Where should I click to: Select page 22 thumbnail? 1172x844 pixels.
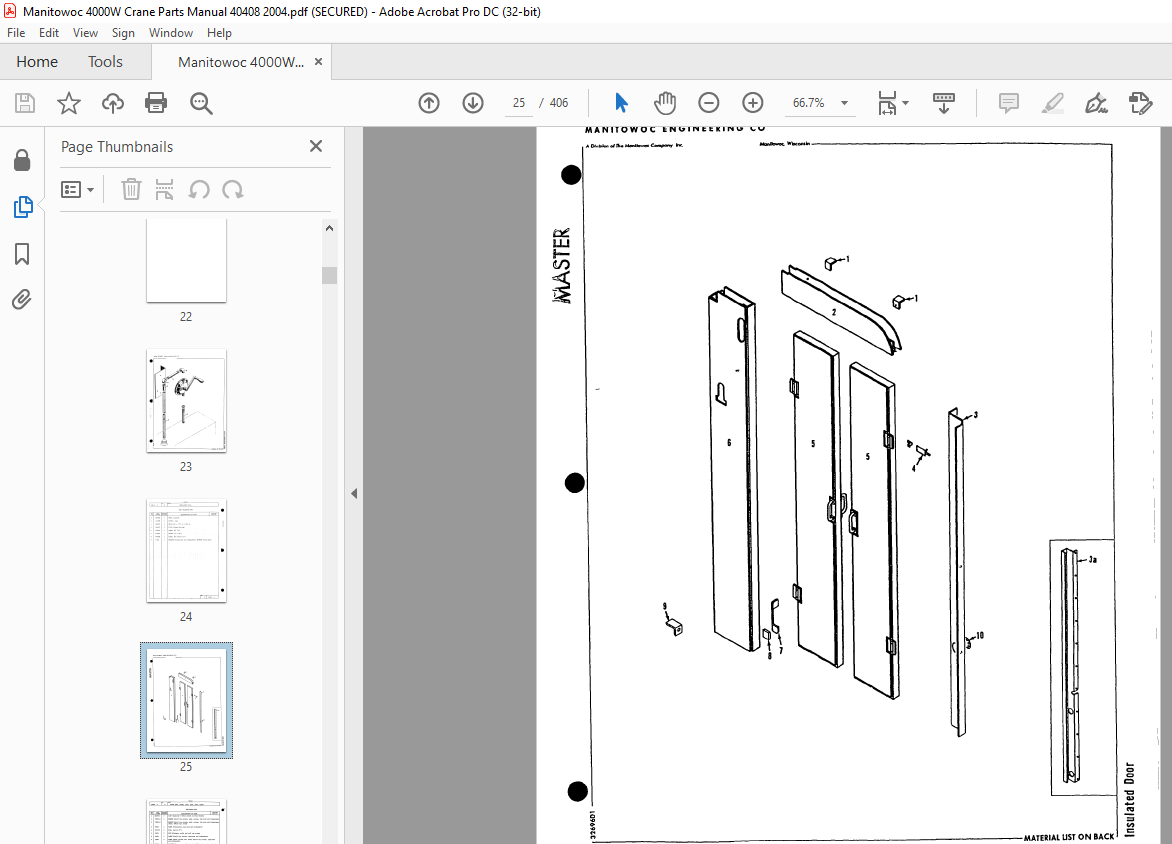click(186, 261)
